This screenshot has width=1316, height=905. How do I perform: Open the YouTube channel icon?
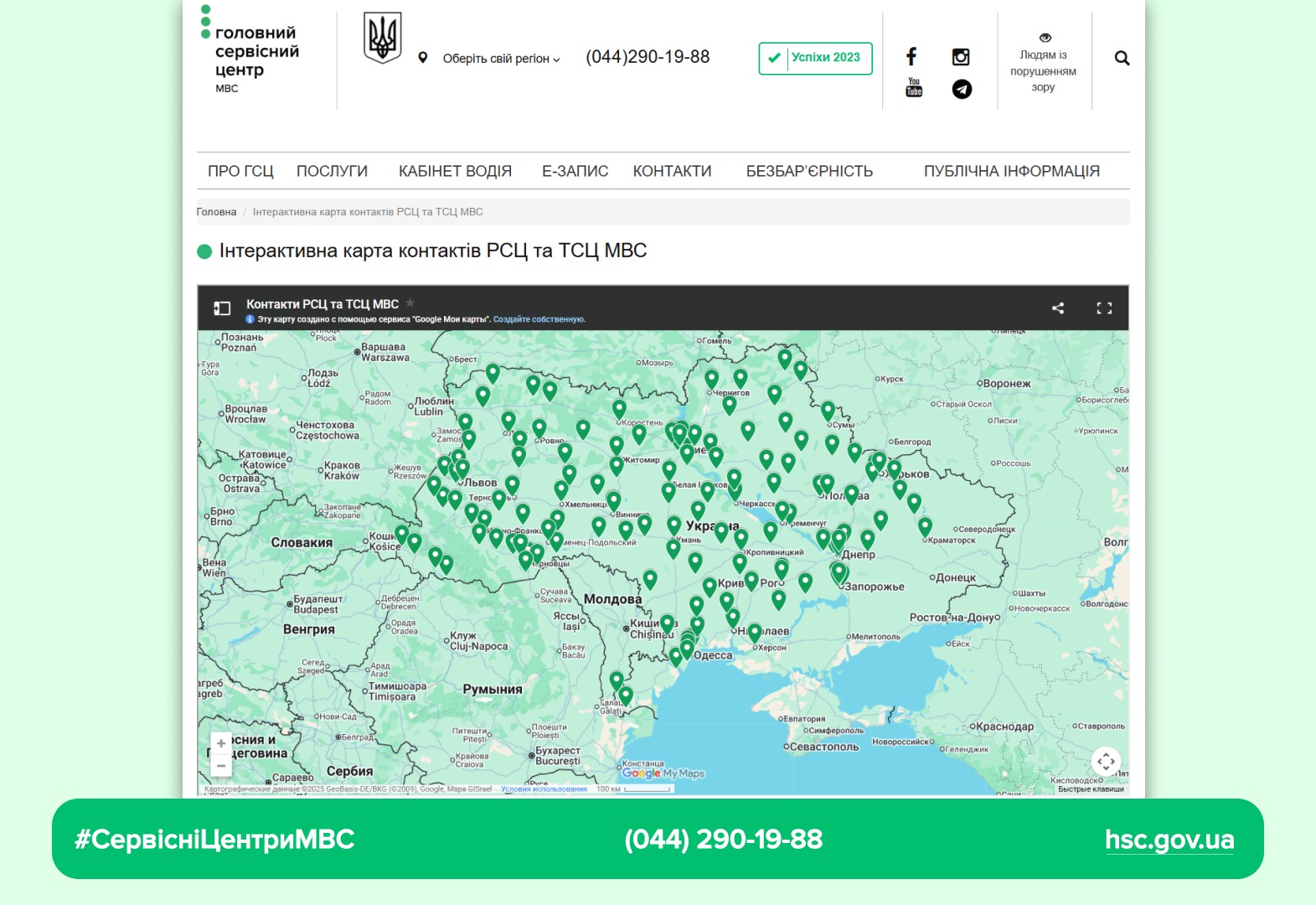pos(914,87)
